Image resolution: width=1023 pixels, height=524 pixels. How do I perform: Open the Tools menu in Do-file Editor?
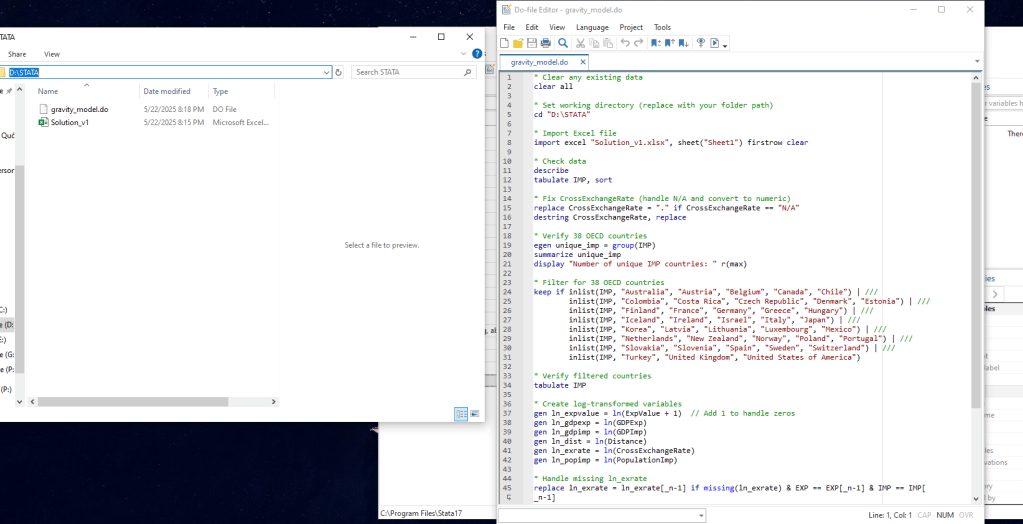[662, 27]
